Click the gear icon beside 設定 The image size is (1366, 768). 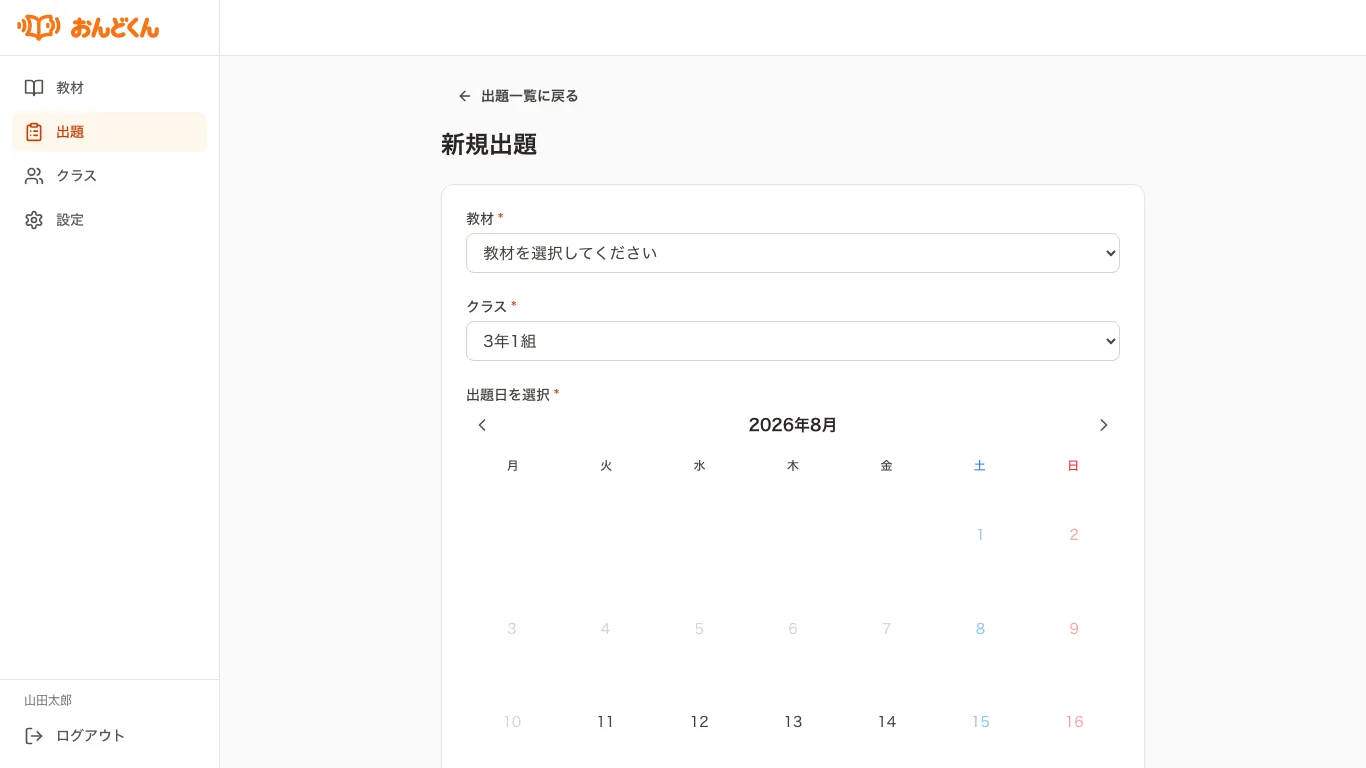34,220
